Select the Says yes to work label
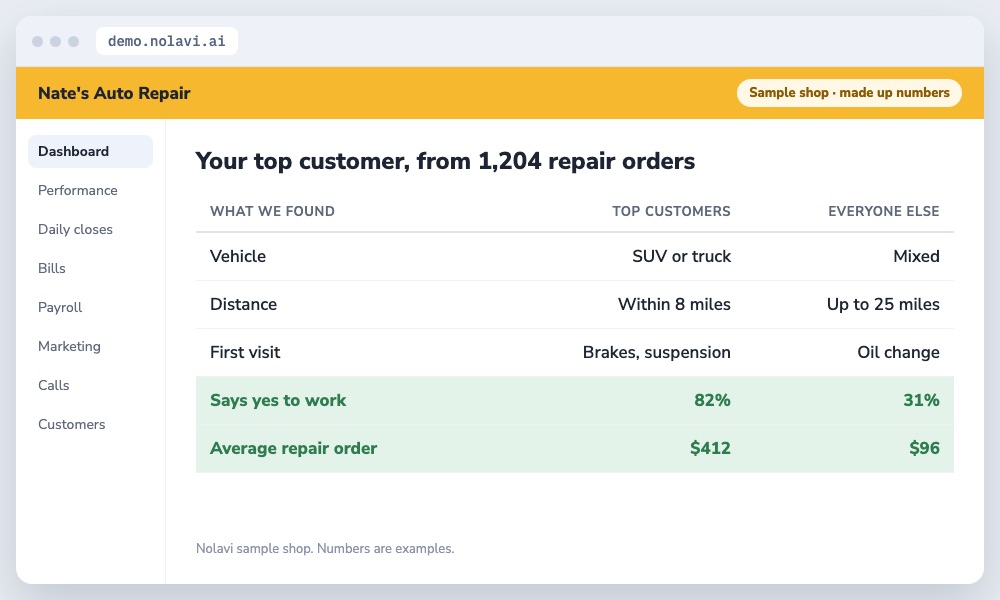Image resolution: width=1000 pixels, height=600 pixels. [278, 400]
